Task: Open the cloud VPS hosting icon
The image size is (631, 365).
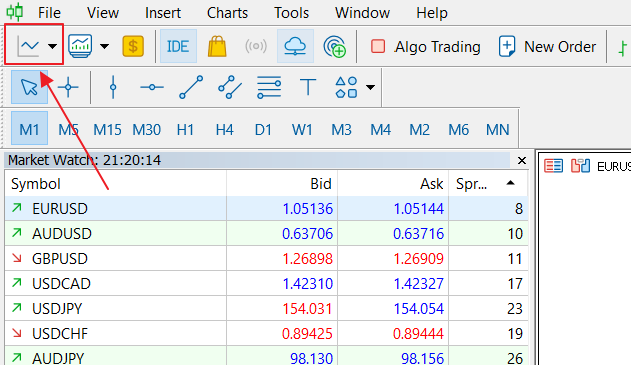Action: click(x=295, y=46)
